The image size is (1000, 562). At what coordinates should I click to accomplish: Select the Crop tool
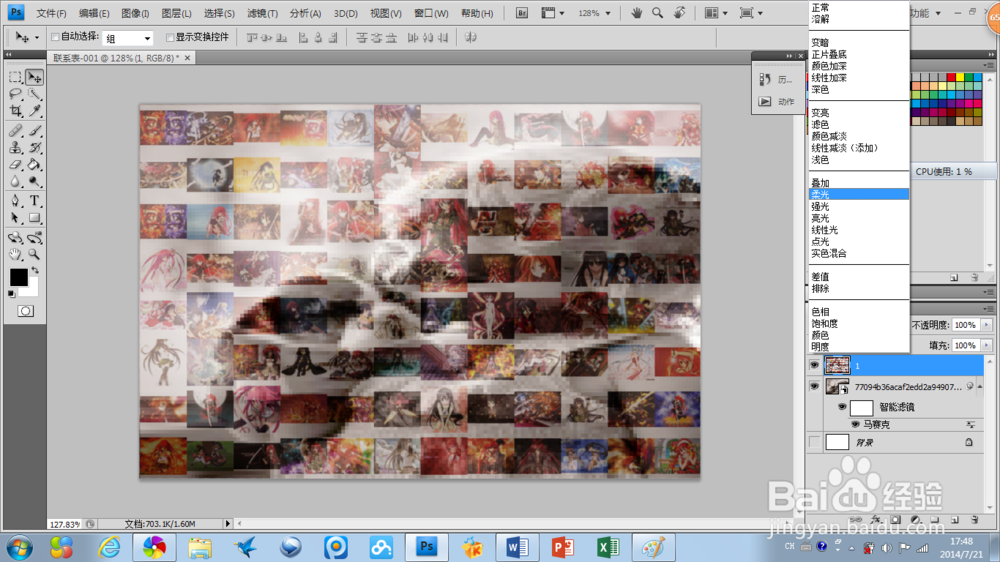click(x=15, y=111)
